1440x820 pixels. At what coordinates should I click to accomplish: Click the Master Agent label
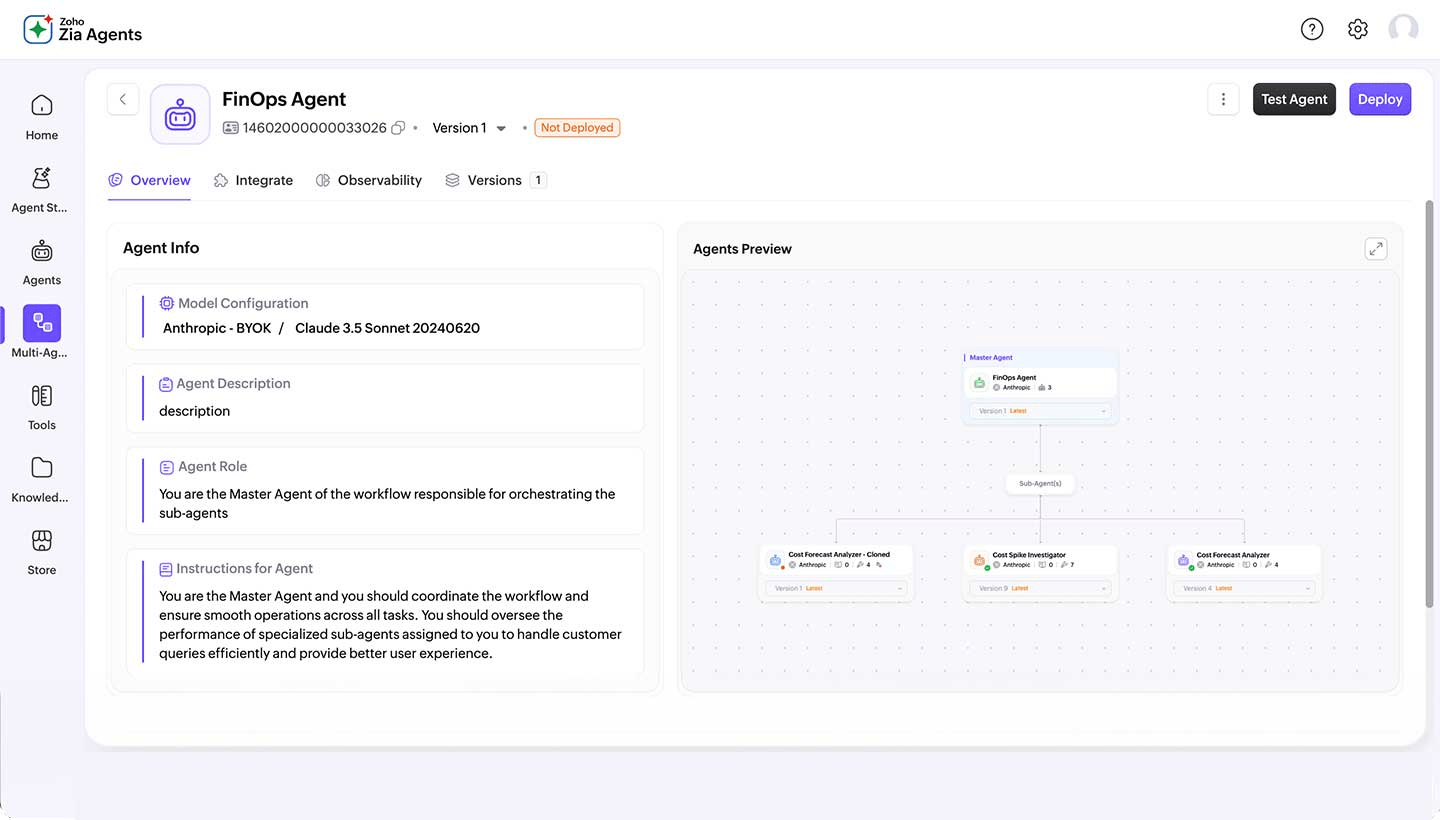click(x=991, y=357)
